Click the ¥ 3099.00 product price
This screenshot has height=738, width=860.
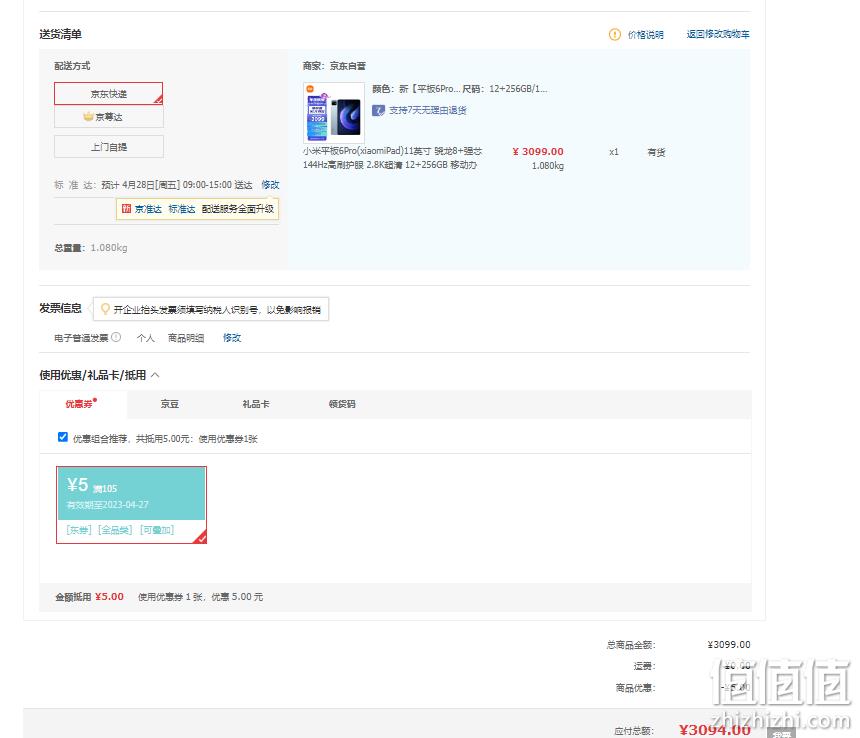pyautogui.click(x=538, y=151)
